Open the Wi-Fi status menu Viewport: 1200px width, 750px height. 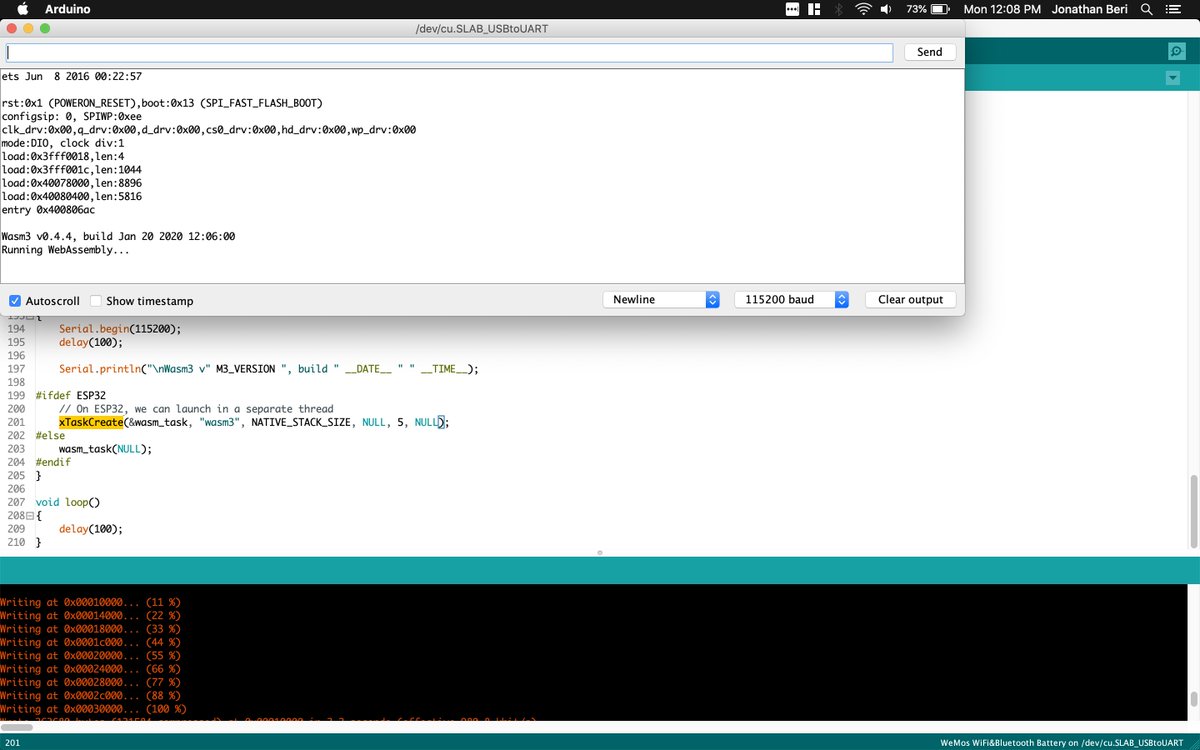pos(863,9)
